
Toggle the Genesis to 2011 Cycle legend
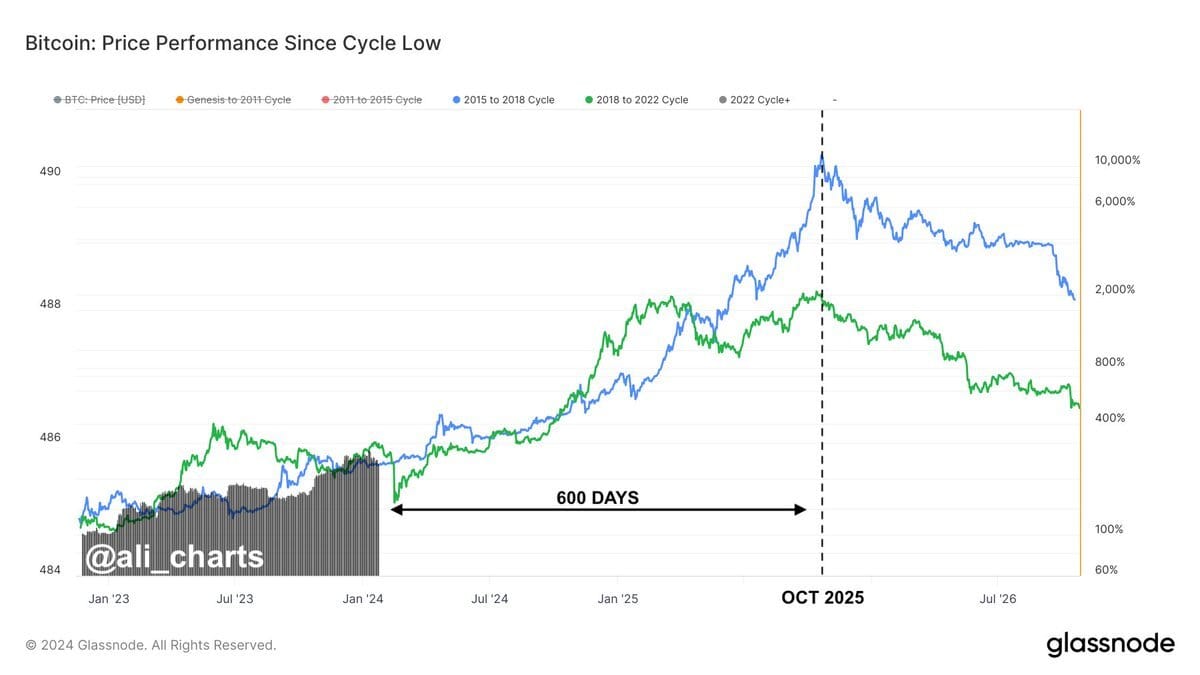coord(233,100)
